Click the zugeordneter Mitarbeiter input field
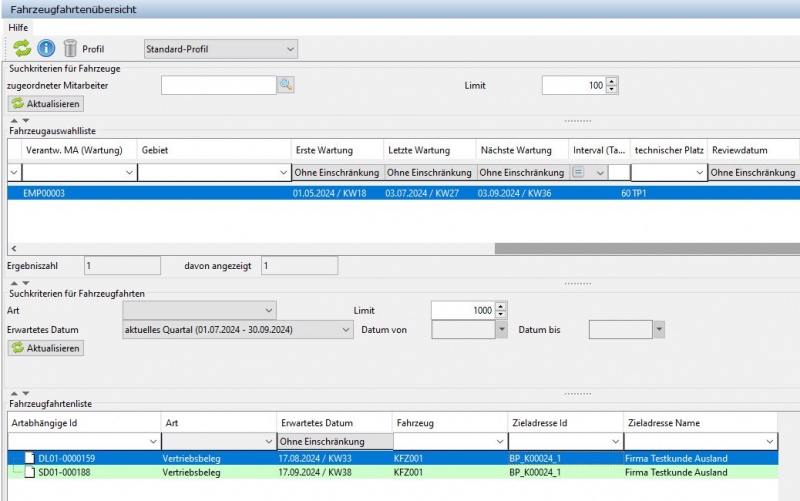 pos(218,85)
